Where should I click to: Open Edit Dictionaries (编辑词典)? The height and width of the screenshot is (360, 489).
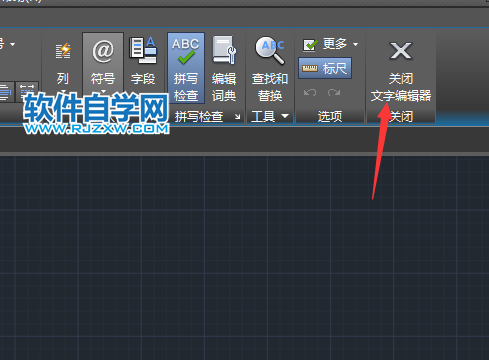[224, 68]
